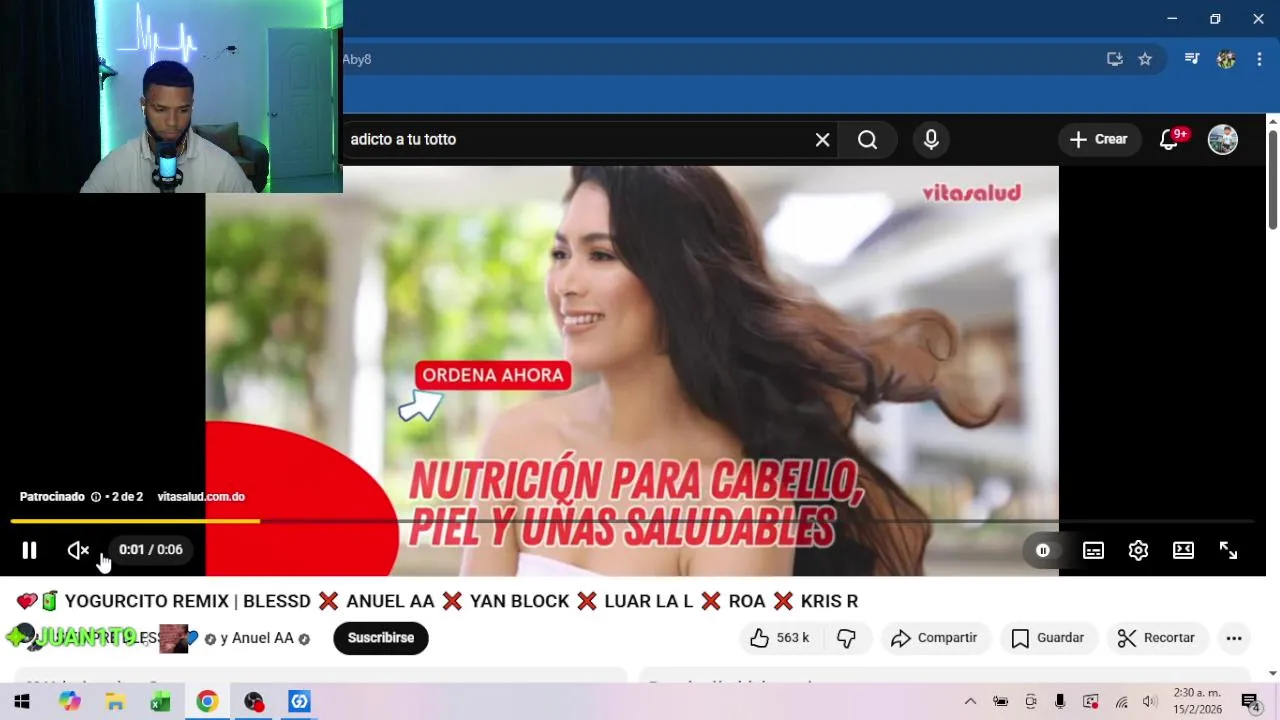Click the ORDENA AHORA ad button
The image size is (1280, 720).
(493, 376)
